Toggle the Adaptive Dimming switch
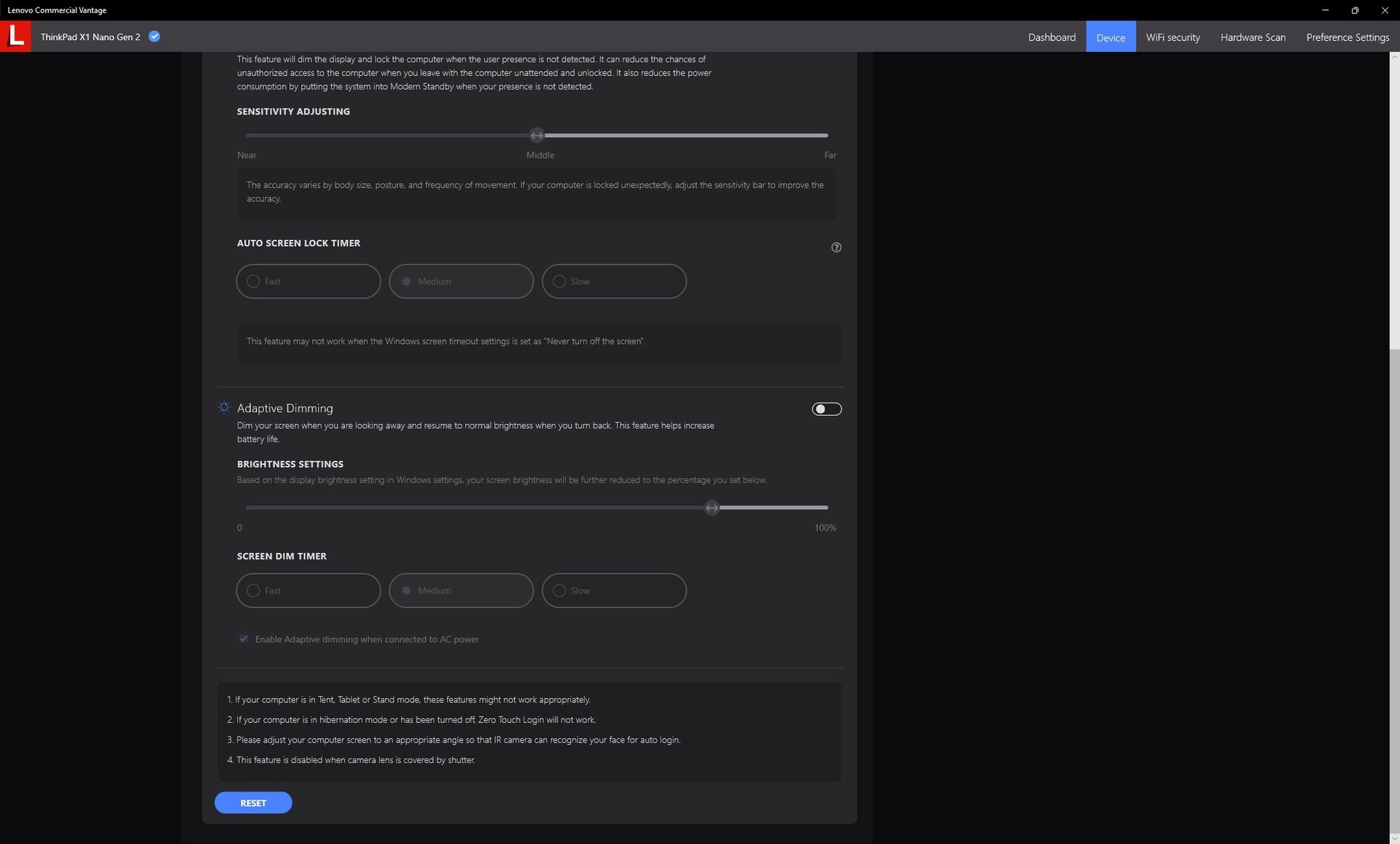Screen dimensions: 1400x844 coord(826,409)
